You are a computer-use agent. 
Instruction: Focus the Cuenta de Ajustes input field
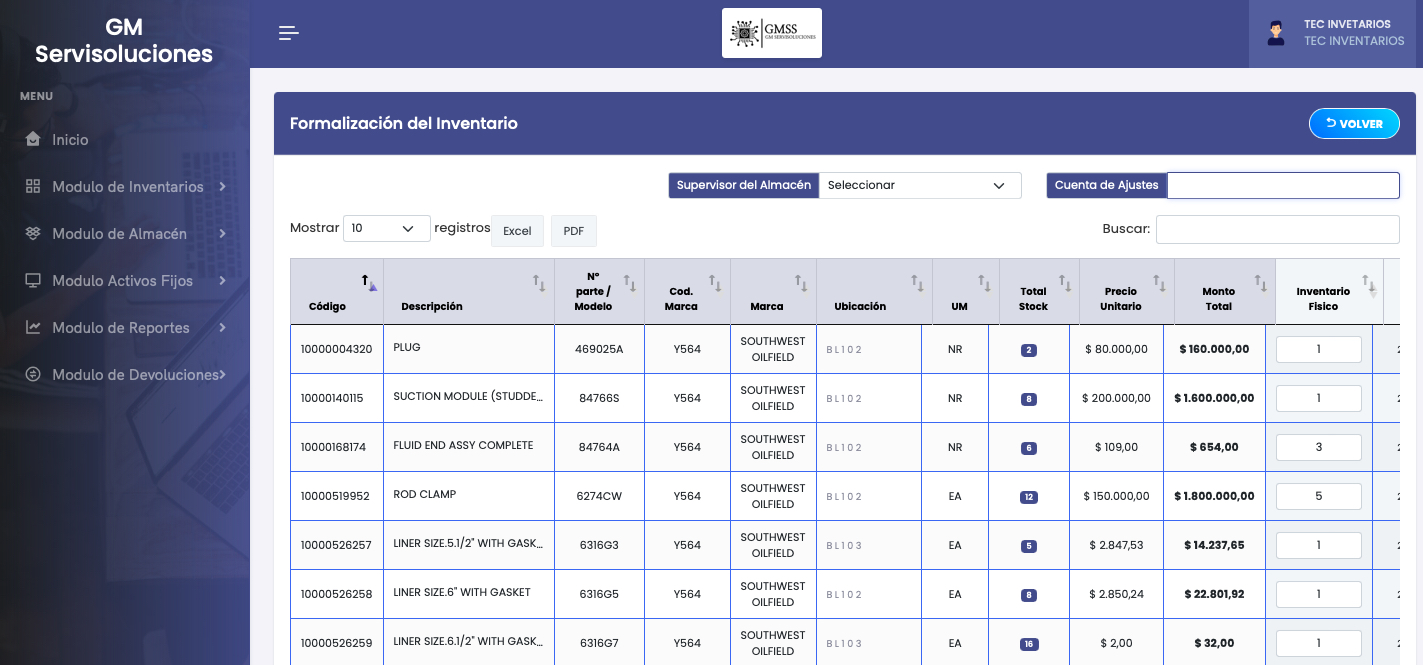click(1282, 185)
